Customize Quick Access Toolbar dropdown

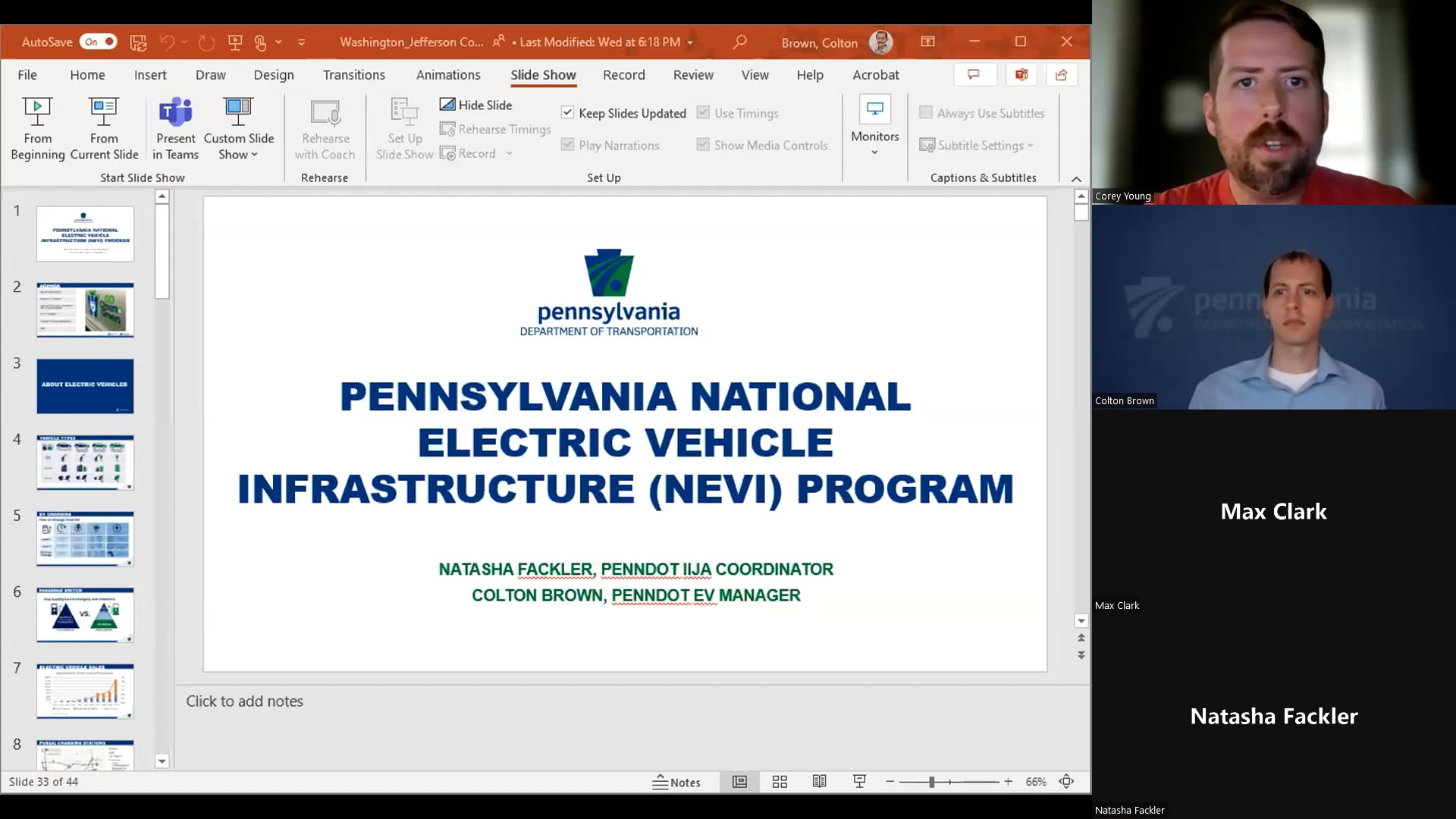[x=302, y=42]
